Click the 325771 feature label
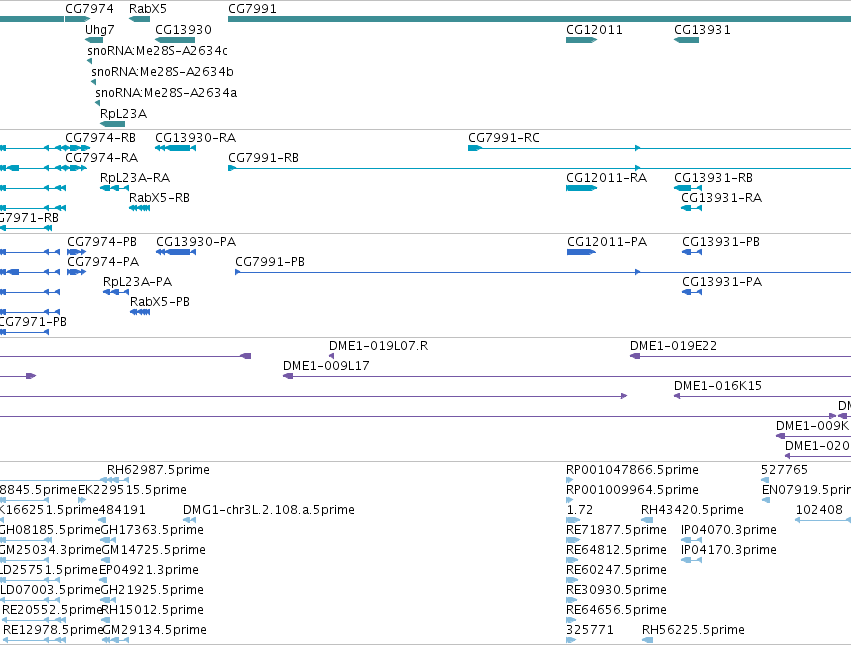This screenshot has width=851, height=645. coord(589,630)
